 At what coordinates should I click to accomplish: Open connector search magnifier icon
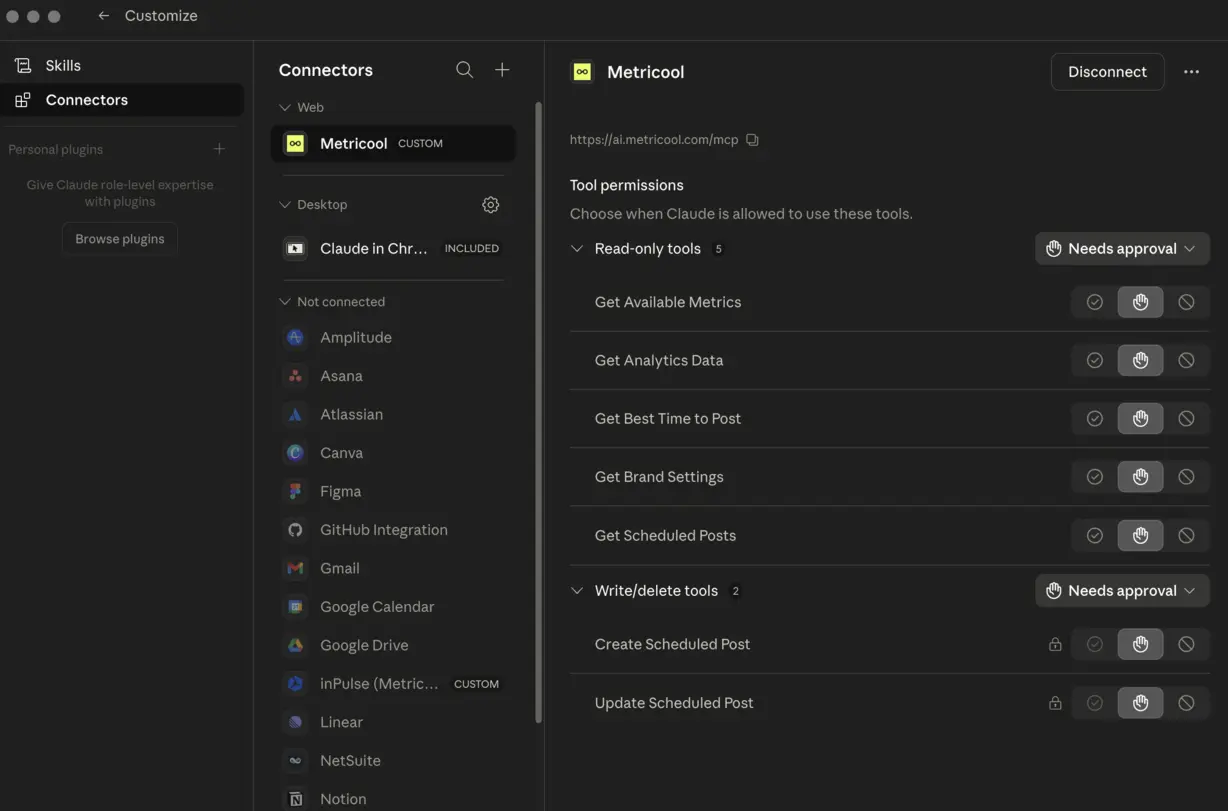pyautogui.click(x=465, y=70)
